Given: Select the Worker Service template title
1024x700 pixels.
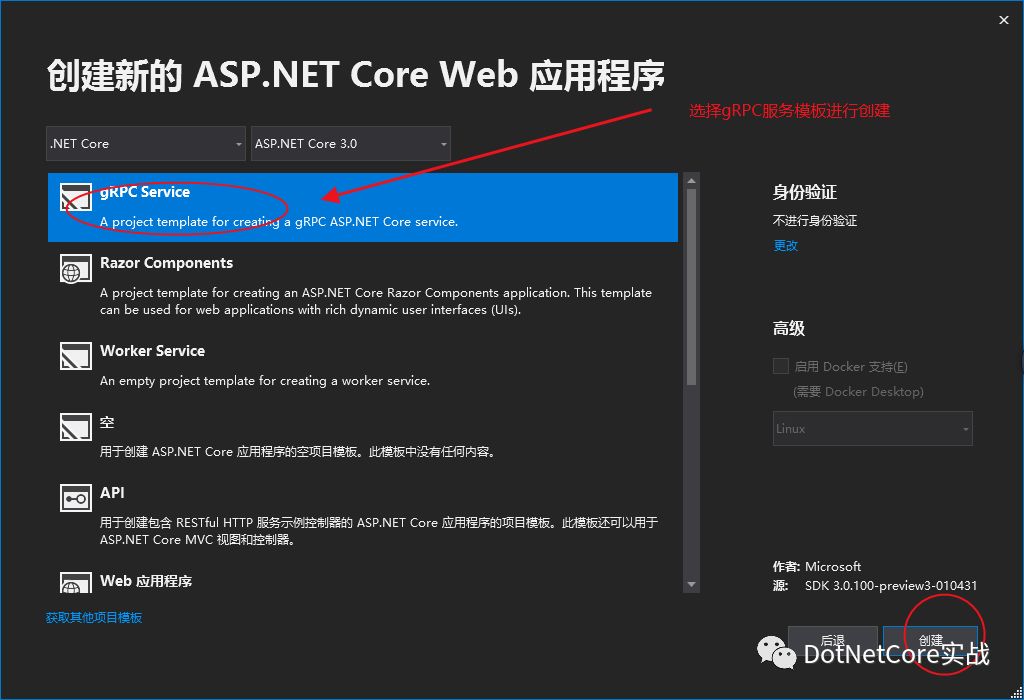Looking at the screenshot, I should pos(152,351).
